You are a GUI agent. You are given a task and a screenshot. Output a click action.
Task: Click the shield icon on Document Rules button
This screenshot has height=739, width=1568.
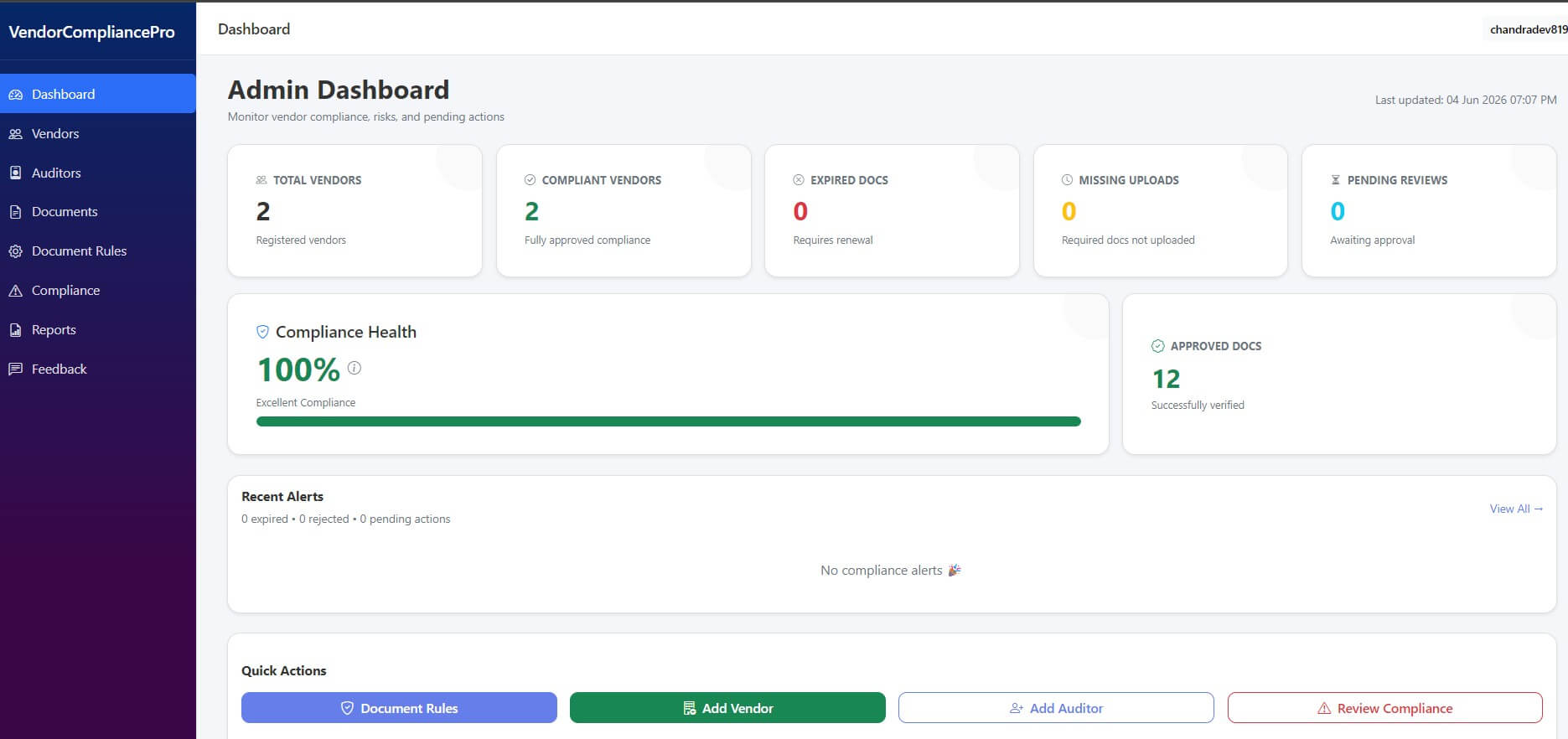347,708
